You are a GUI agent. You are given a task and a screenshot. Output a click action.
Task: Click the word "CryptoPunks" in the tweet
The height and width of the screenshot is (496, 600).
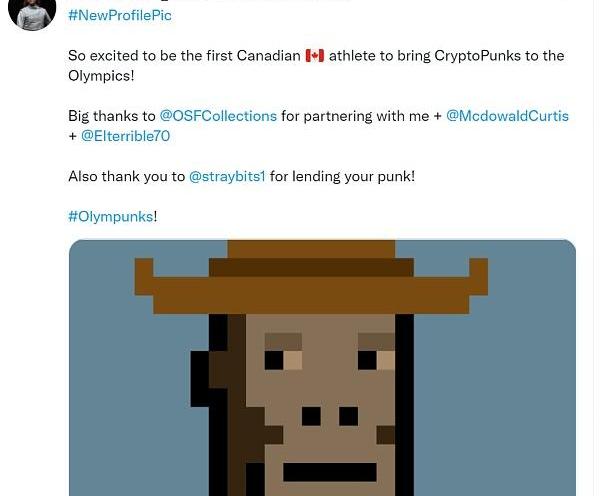click(485, 56)
